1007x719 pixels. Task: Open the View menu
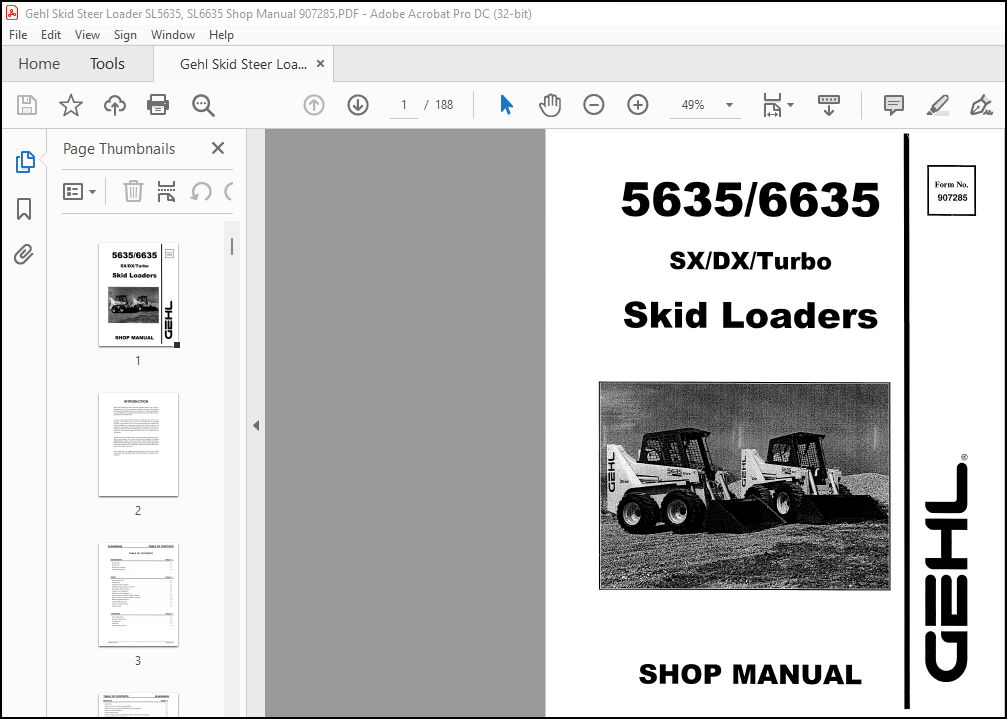87,35
